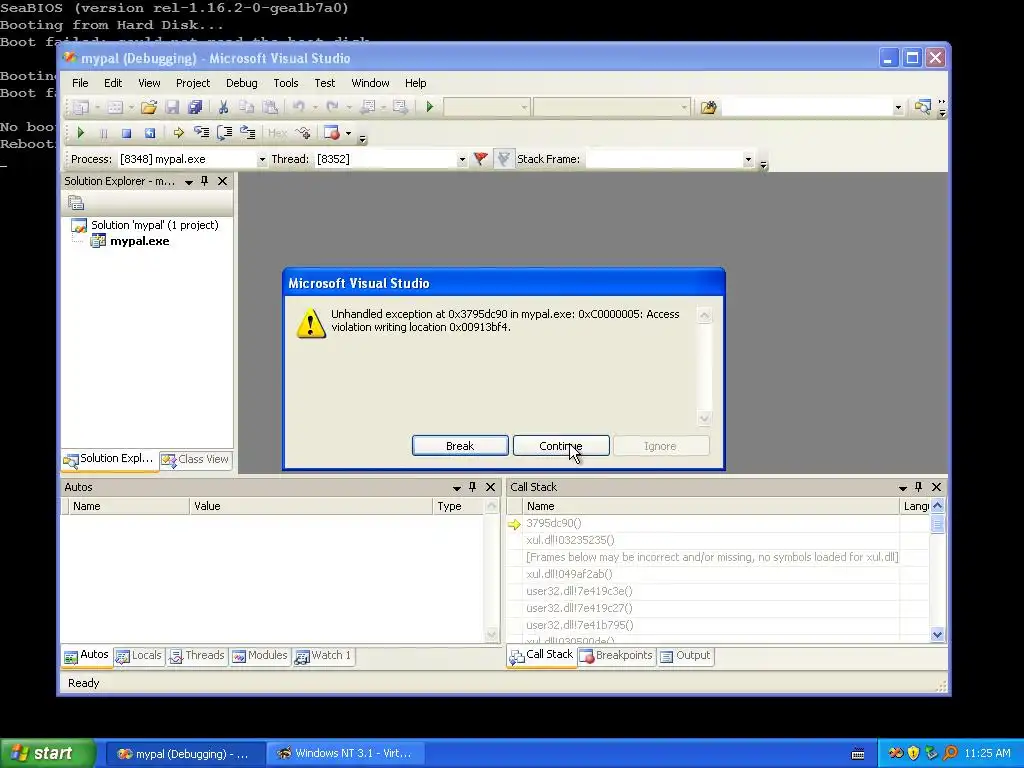Click the Solution Explorer window icon at toolbar end

pos(922,107)
